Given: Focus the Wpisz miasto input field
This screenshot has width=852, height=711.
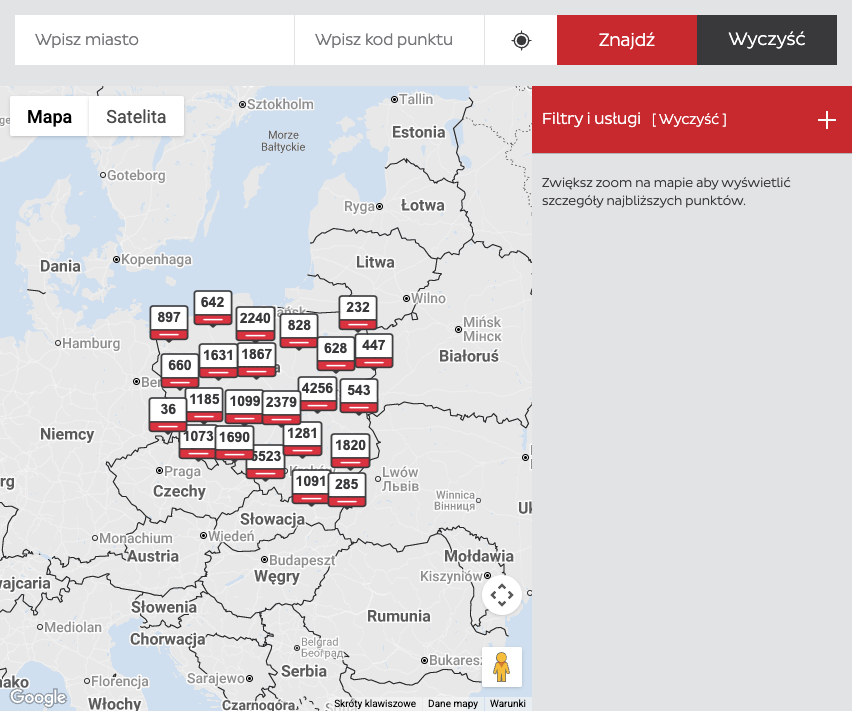Looking at the screenshot, I should (x=154, y=40).
